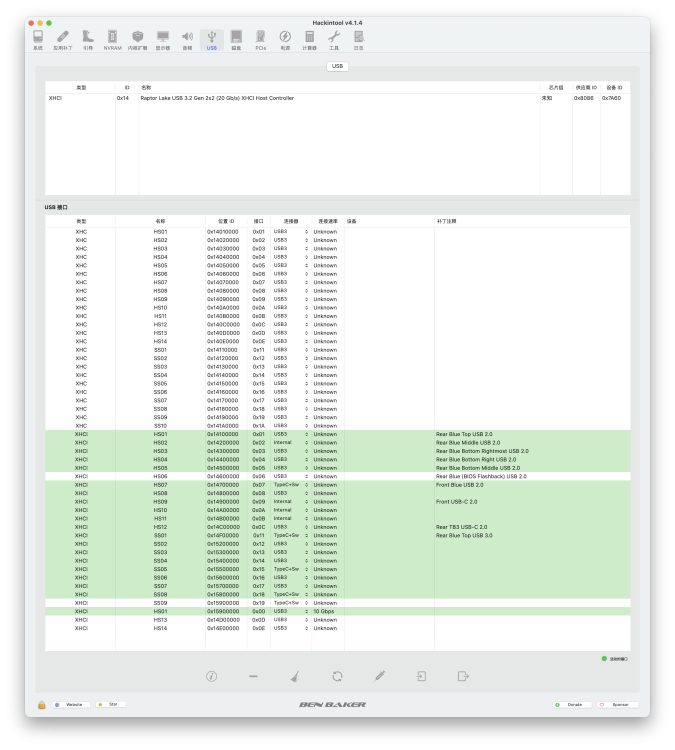Open the NVRAM section
Screen dimensions: 675x750
coord(112,40)
